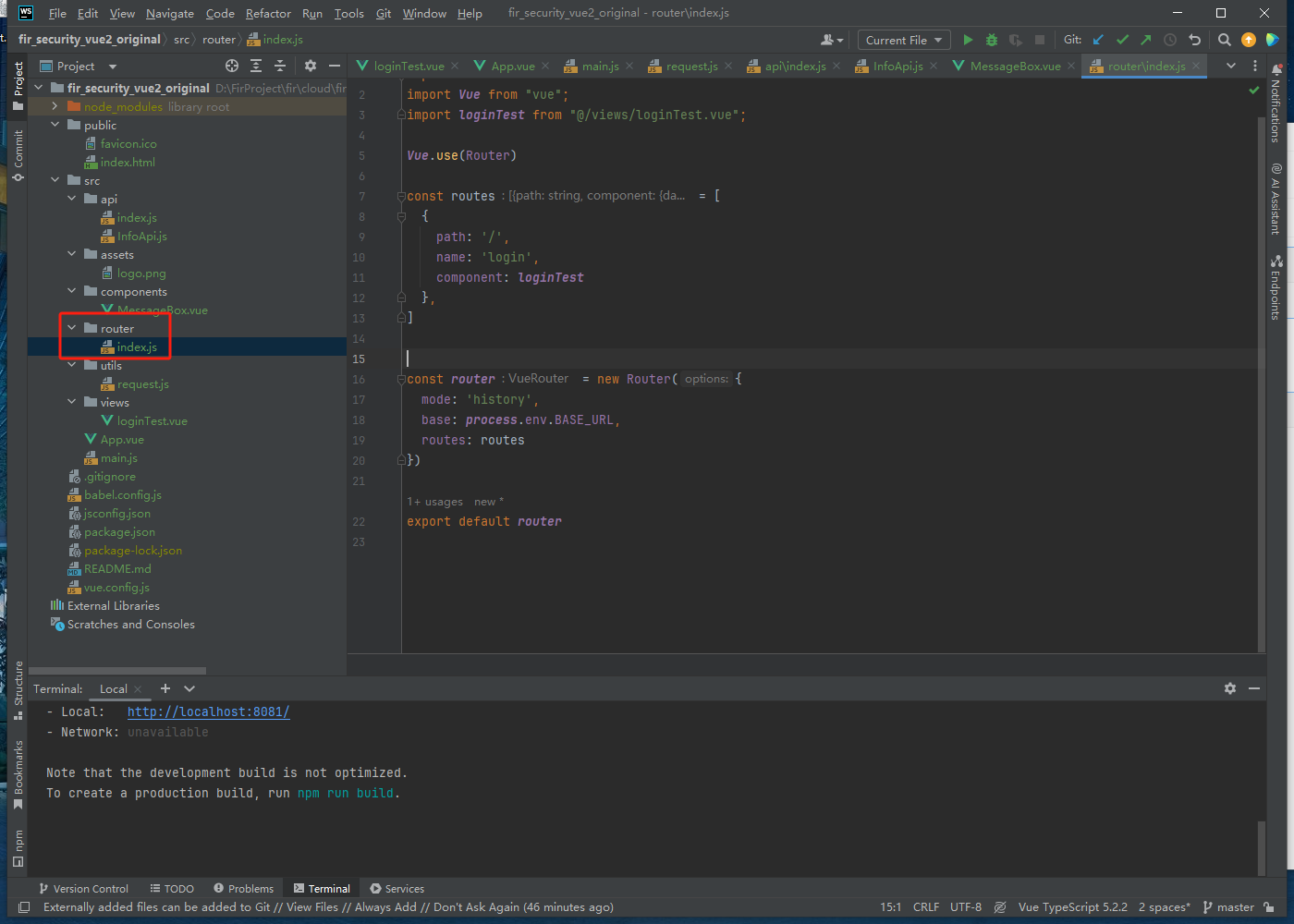Screen dimensions: 1294x924
Task: Switch to the request.js editor tab
Action: click(x=691, y=66)
